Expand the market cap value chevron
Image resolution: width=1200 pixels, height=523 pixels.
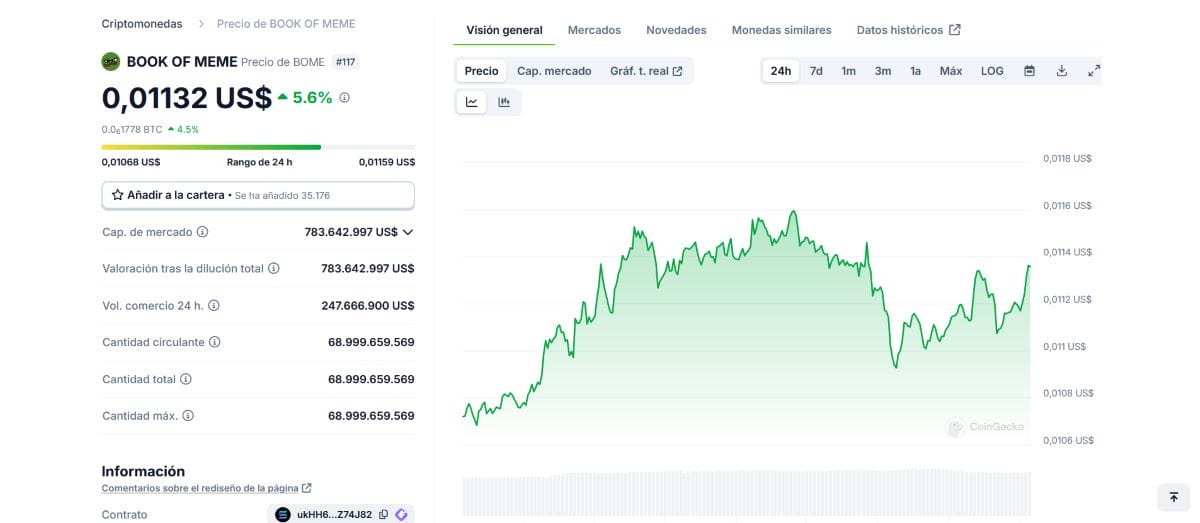point(408,232)
